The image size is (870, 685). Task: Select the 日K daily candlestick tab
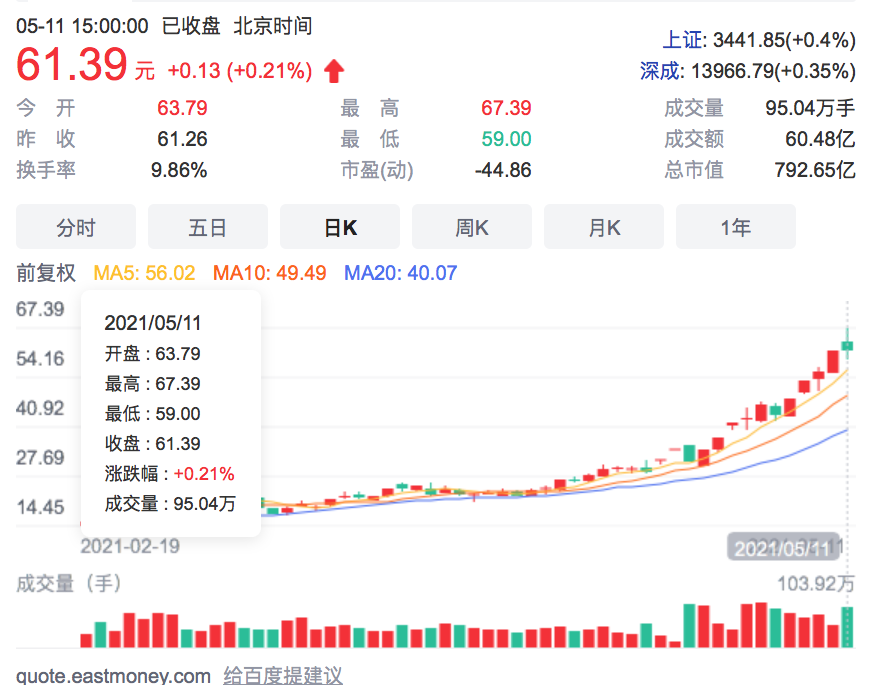[340, 227]
